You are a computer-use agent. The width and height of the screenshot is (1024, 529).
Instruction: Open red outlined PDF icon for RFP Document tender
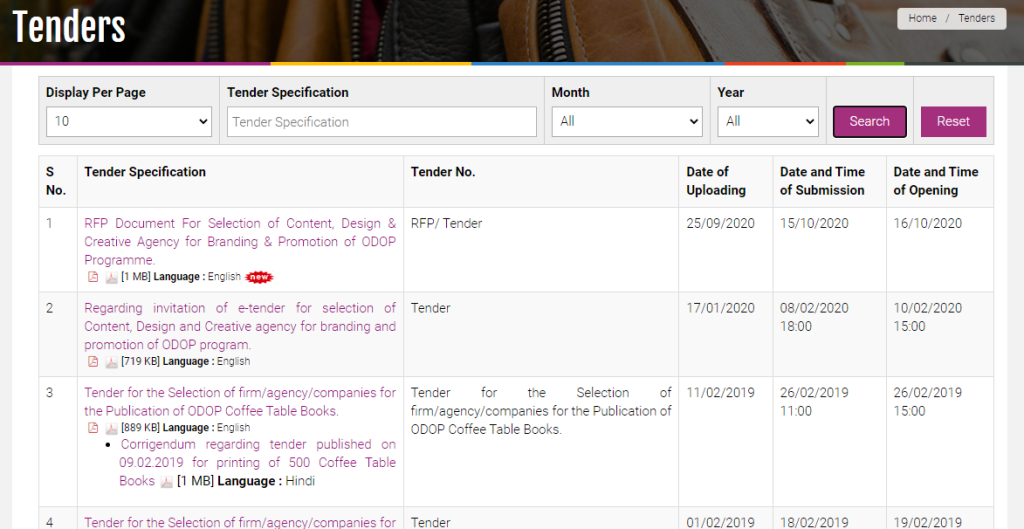(93, 277)
